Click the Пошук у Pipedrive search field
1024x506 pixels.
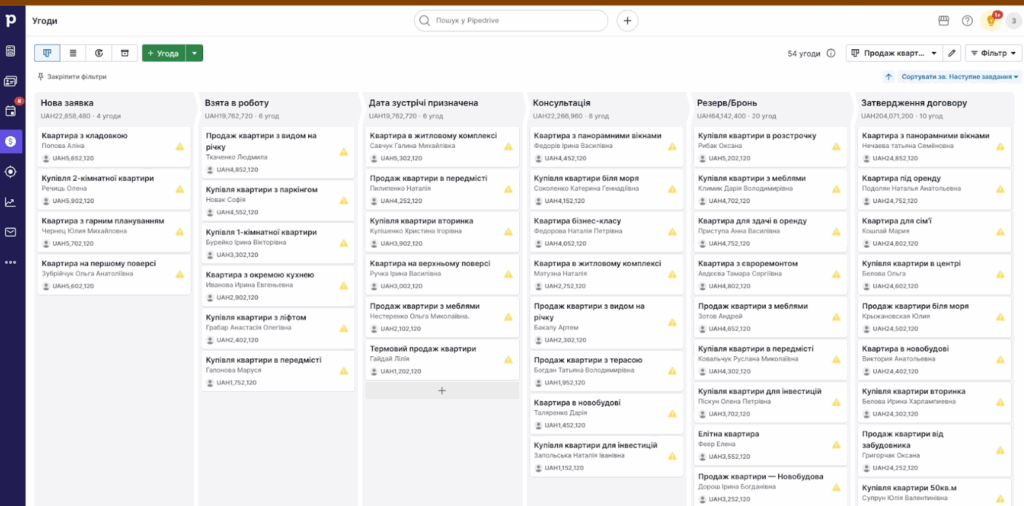pos(511,20)
